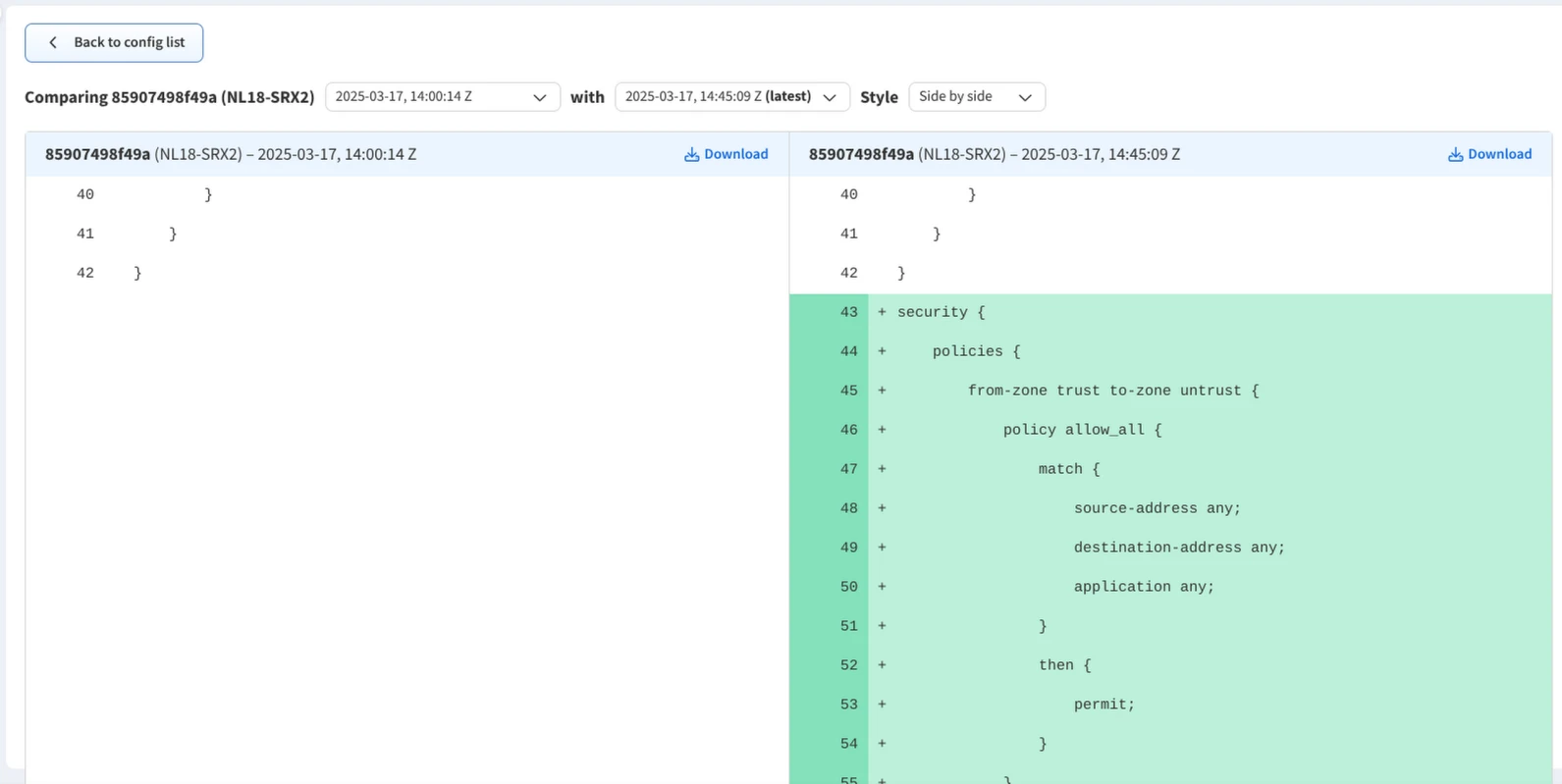The width and height of the screenshot is (1562, 784).
Task: Click the Back to config list button
Action: point(114,43)
